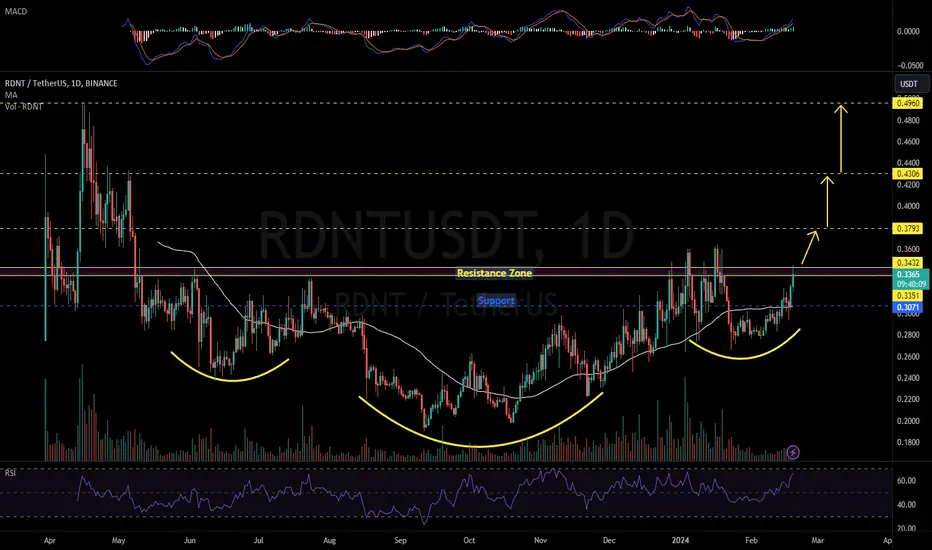Image resolution: width=932 pixels, height=550 pixels.
Task: Click the RDNT / TetherUS symbol legend
Action: tap(61, 83)
